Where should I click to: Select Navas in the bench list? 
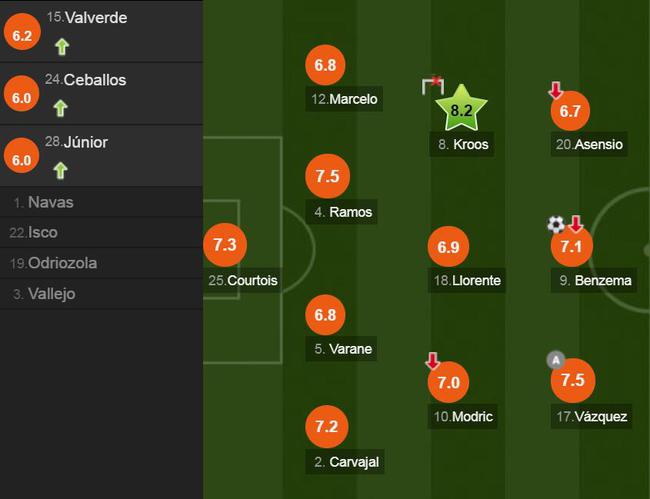click(x=101, y=202)
